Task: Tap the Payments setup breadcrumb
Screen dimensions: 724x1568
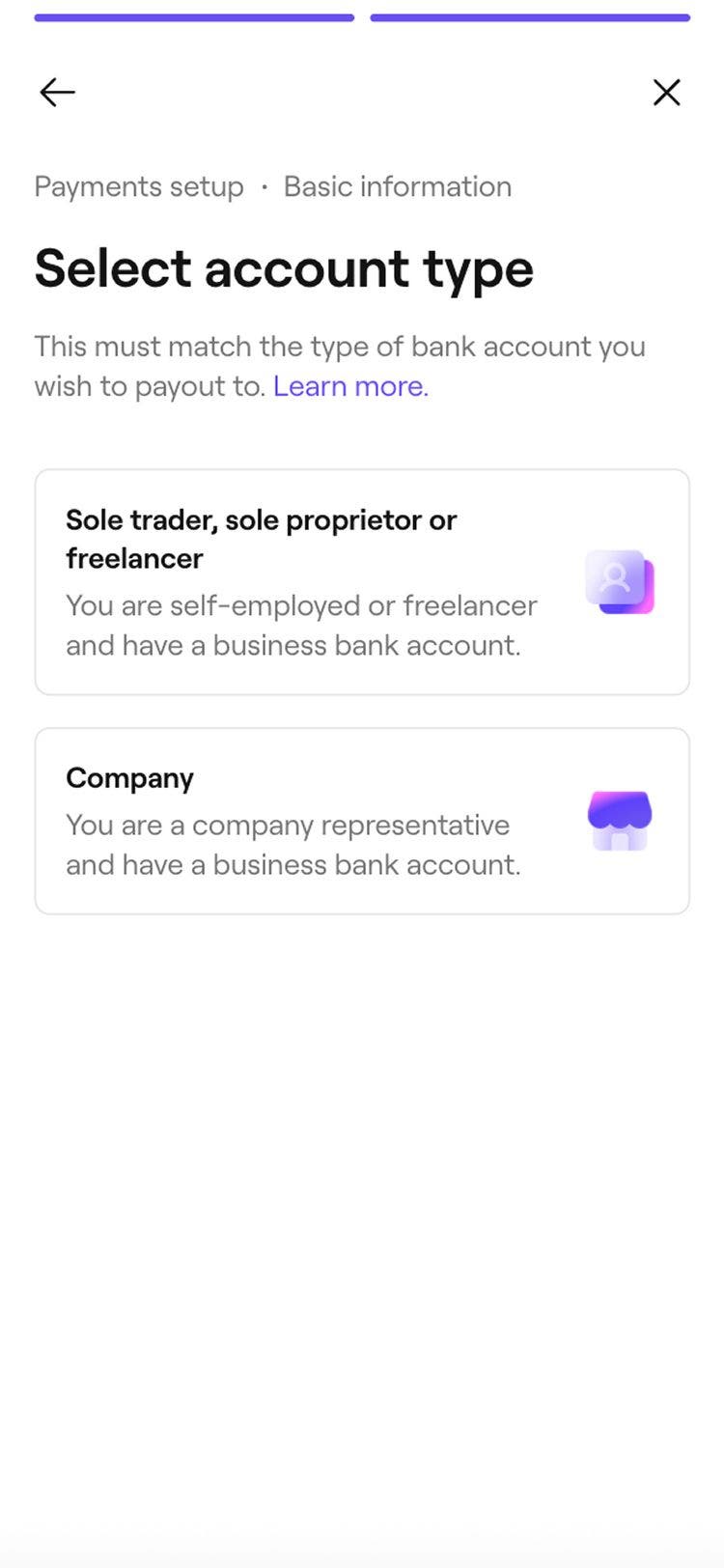Action: [x=138, y=185]
